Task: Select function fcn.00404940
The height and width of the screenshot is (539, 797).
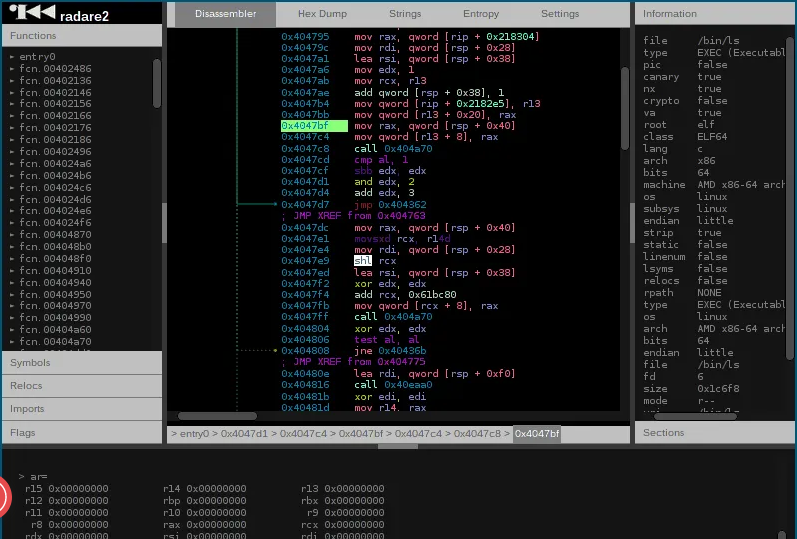Action: (55, 283)
